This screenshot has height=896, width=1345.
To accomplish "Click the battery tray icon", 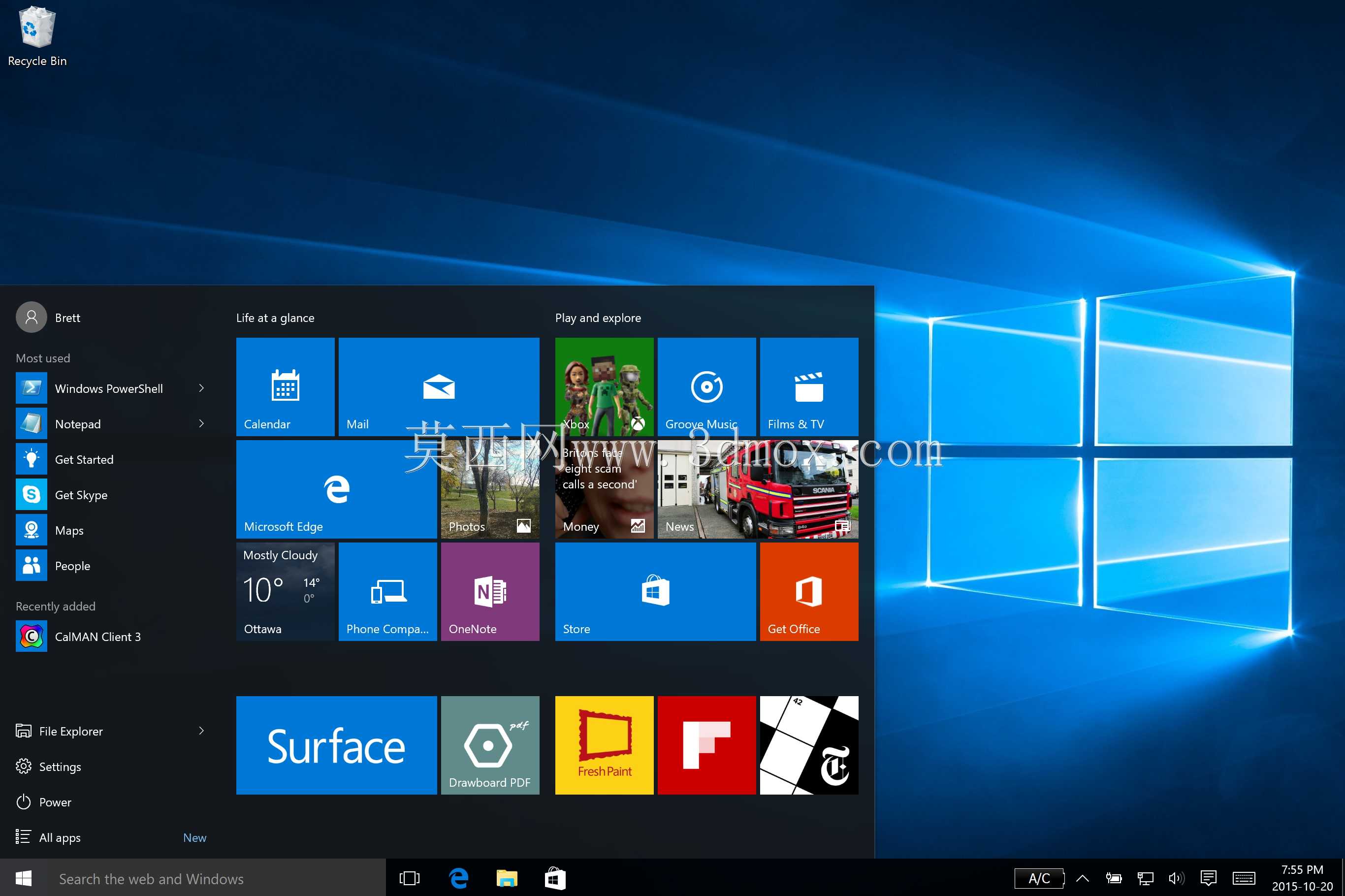I will click(x=1114, y=878).
